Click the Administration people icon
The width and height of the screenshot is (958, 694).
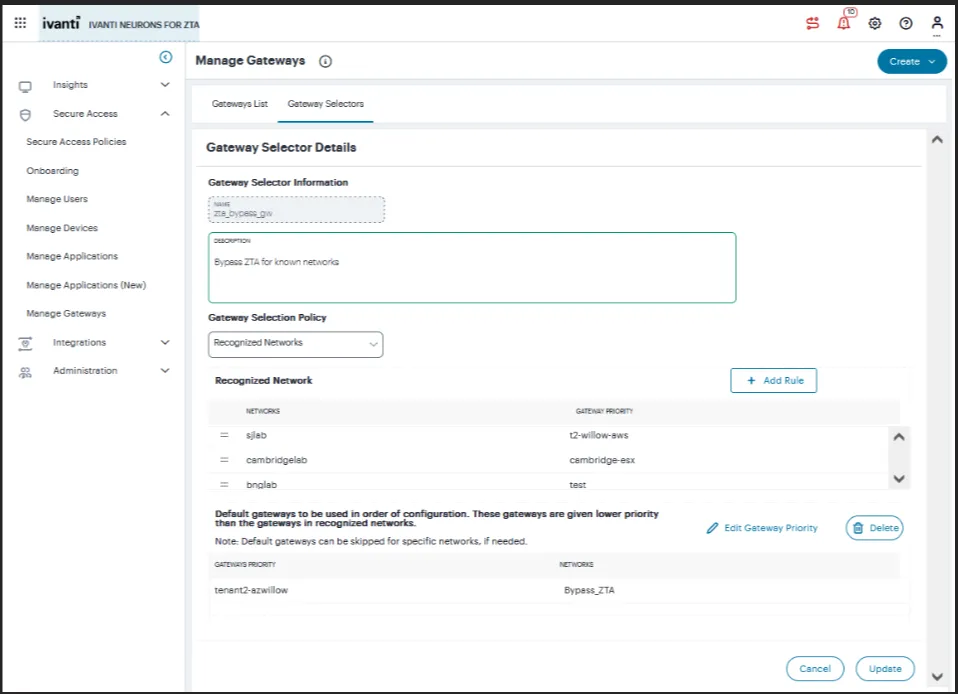(x=25, y=372)
